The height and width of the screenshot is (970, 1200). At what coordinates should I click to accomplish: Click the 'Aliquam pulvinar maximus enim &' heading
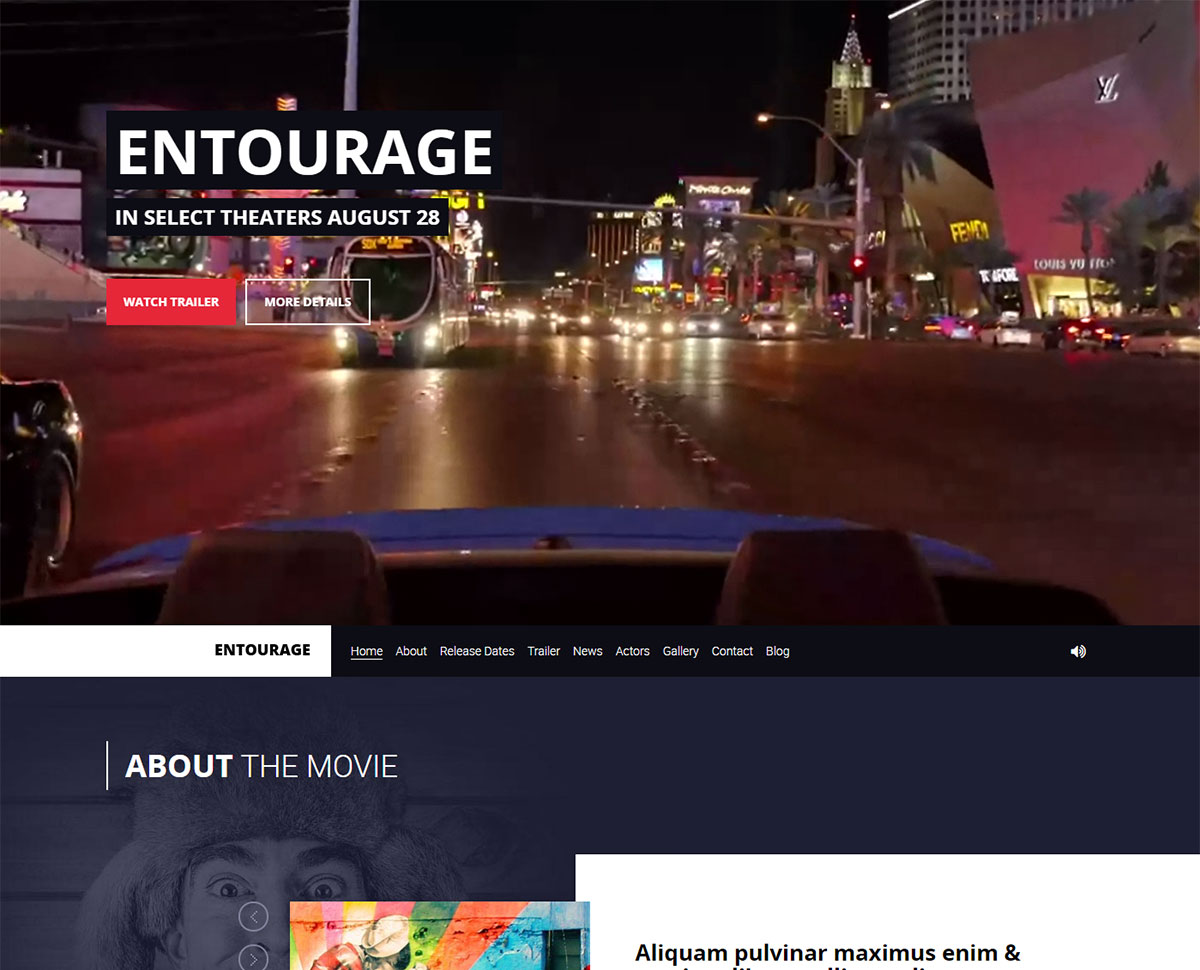click(828, 953)
